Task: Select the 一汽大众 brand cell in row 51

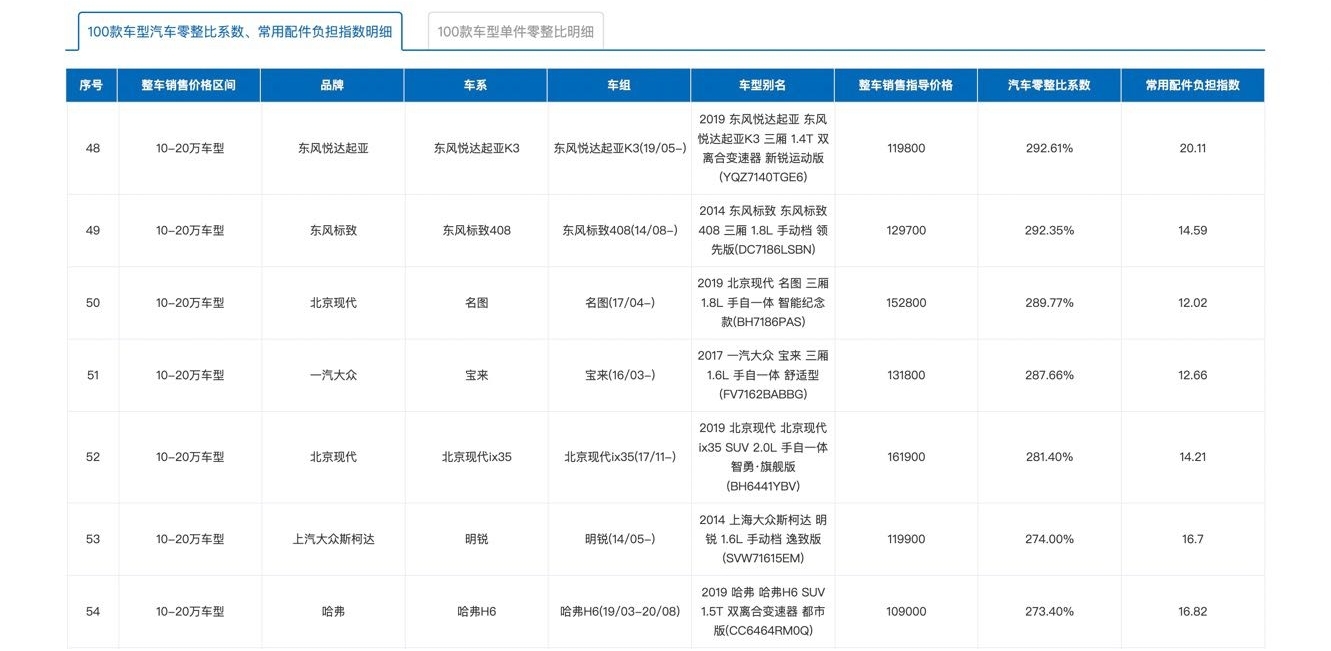Action: 333,375
